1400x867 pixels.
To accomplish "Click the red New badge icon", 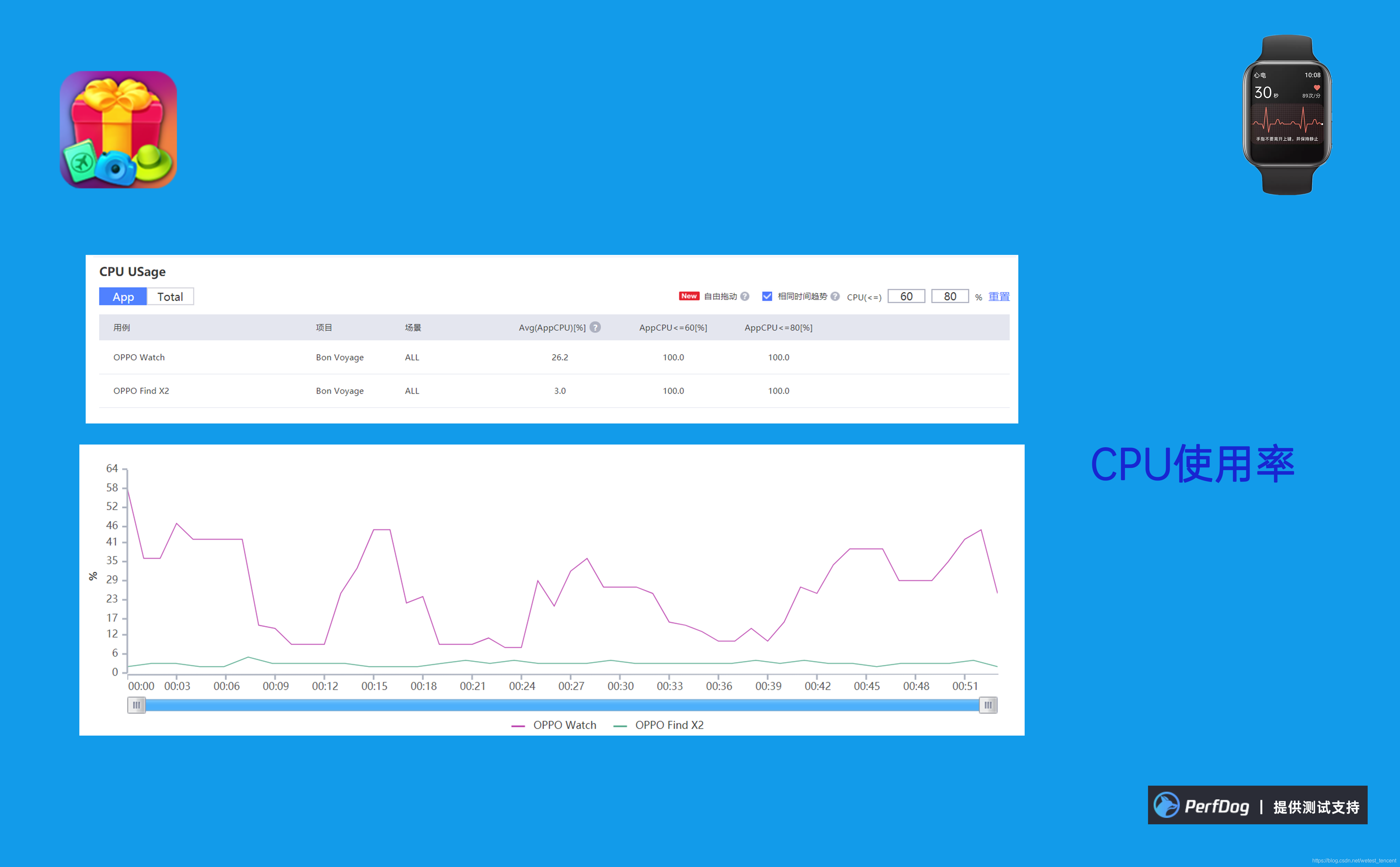I will click(x=689, y=296).
